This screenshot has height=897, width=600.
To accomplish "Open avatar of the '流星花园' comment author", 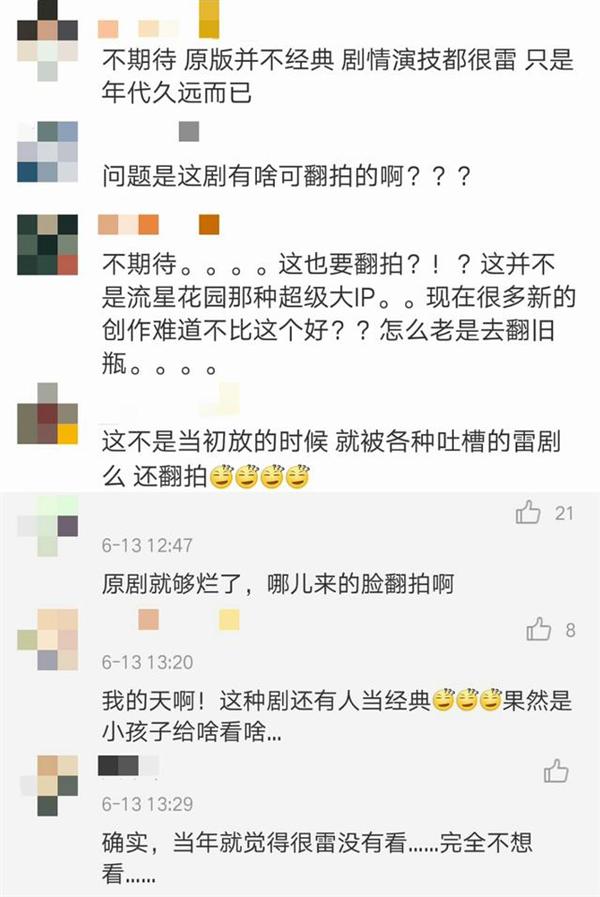I will coord(47,245).
